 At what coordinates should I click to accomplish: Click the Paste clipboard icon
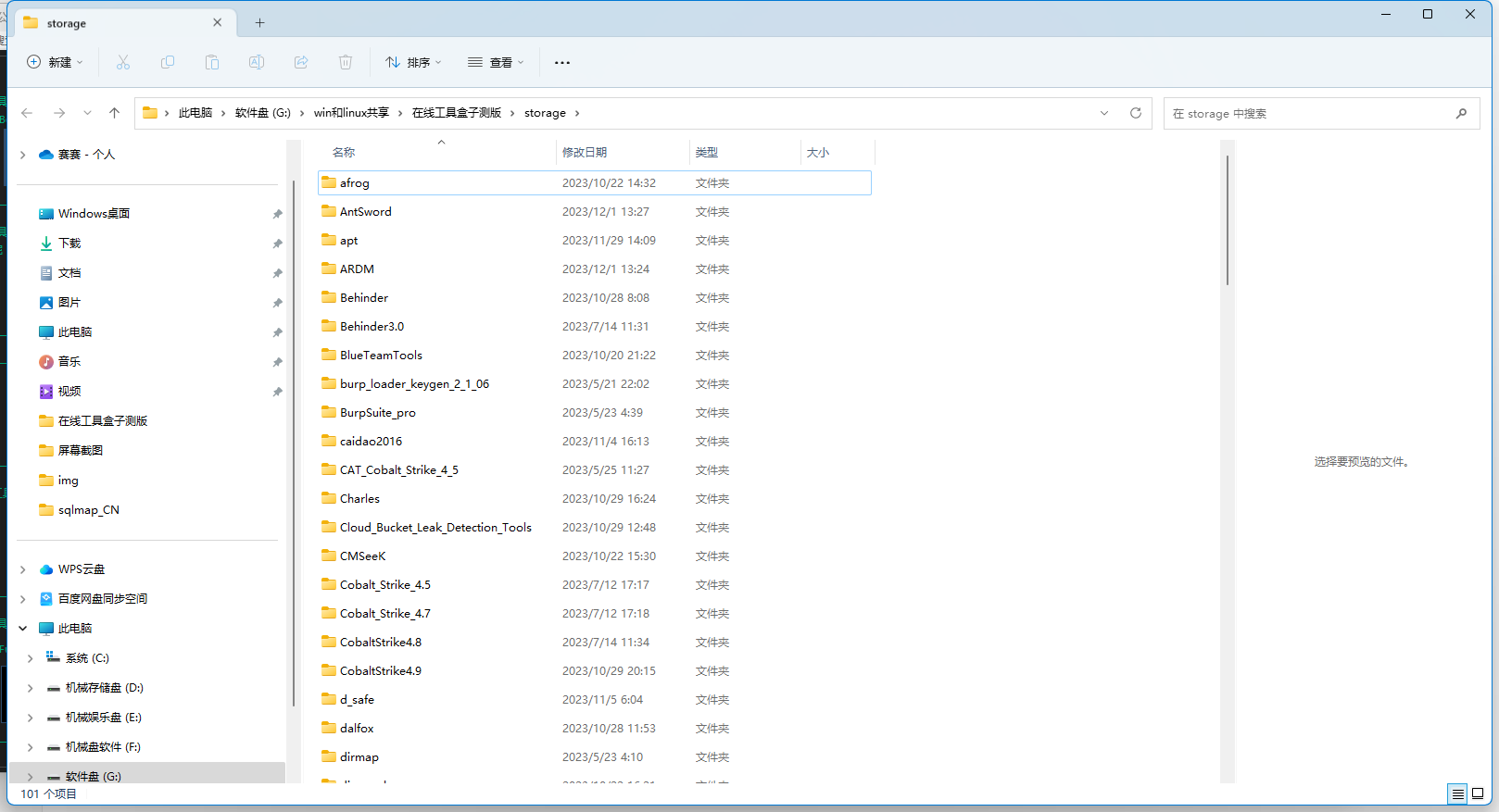(212, 62)
